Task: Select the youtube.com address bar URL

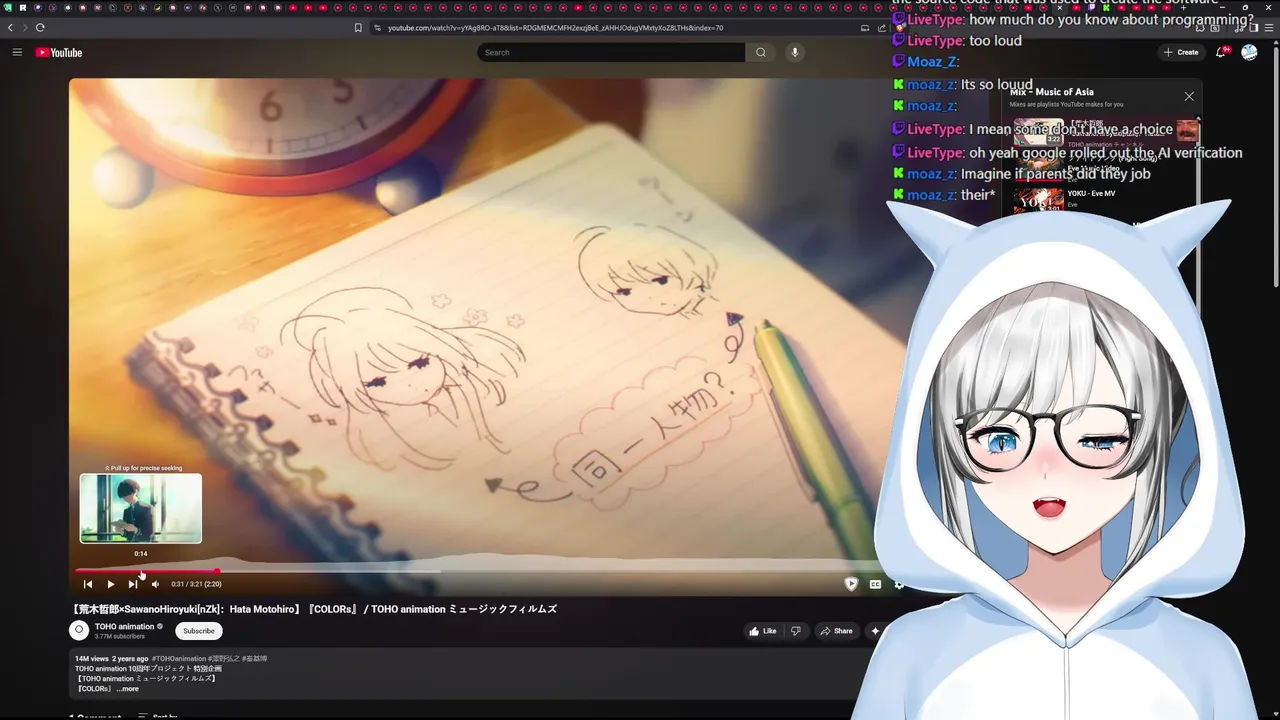Action: [555, 27]
